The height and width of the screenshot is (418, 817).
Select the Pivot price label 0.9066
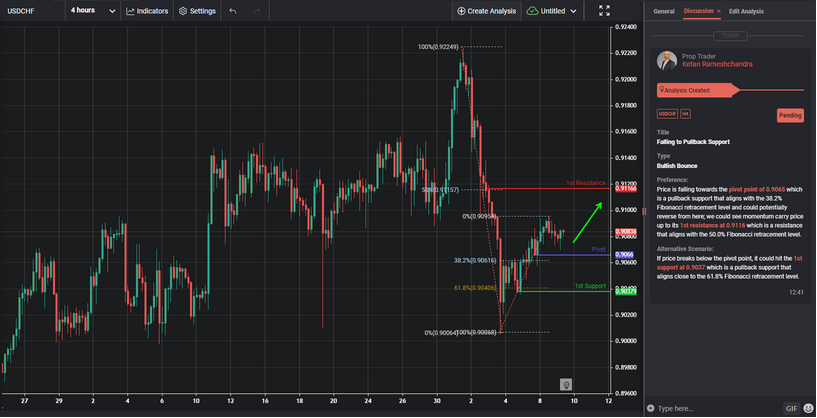[624, 255]
